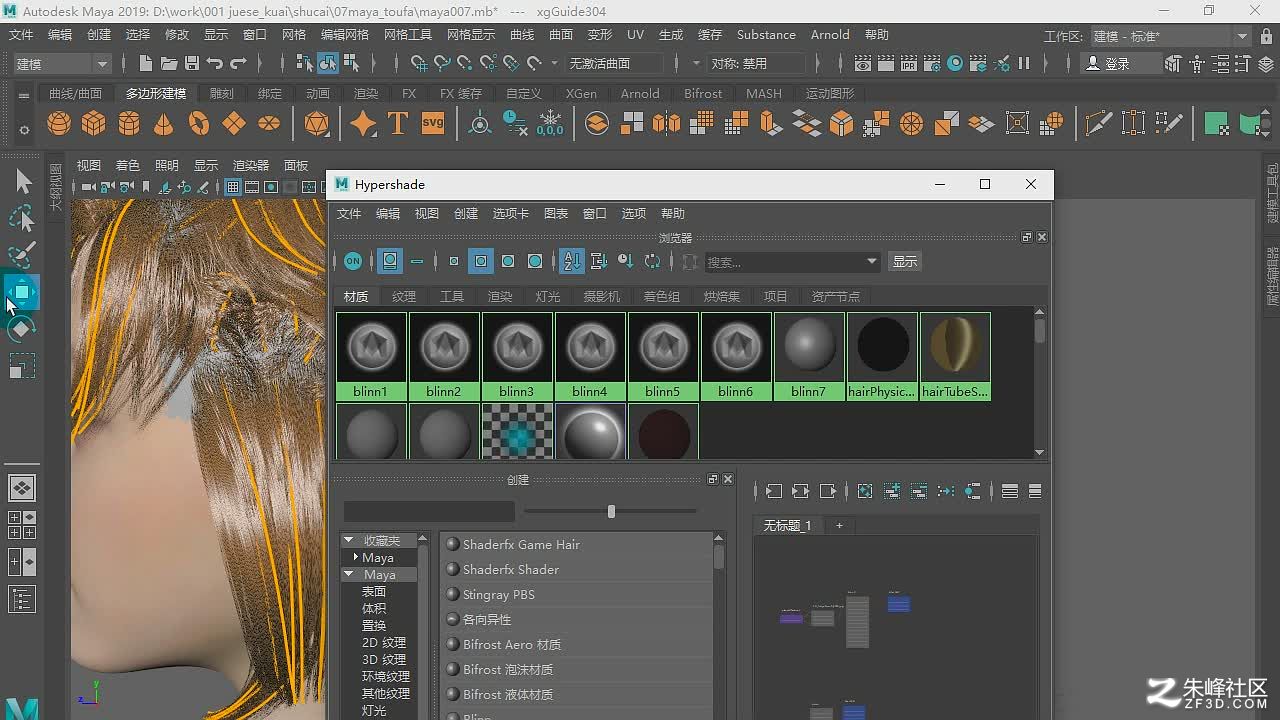Screen dimensions: 1280x720
Task: Expand the Hypershade search field dropdown arrow
Action: pos(872,261)
